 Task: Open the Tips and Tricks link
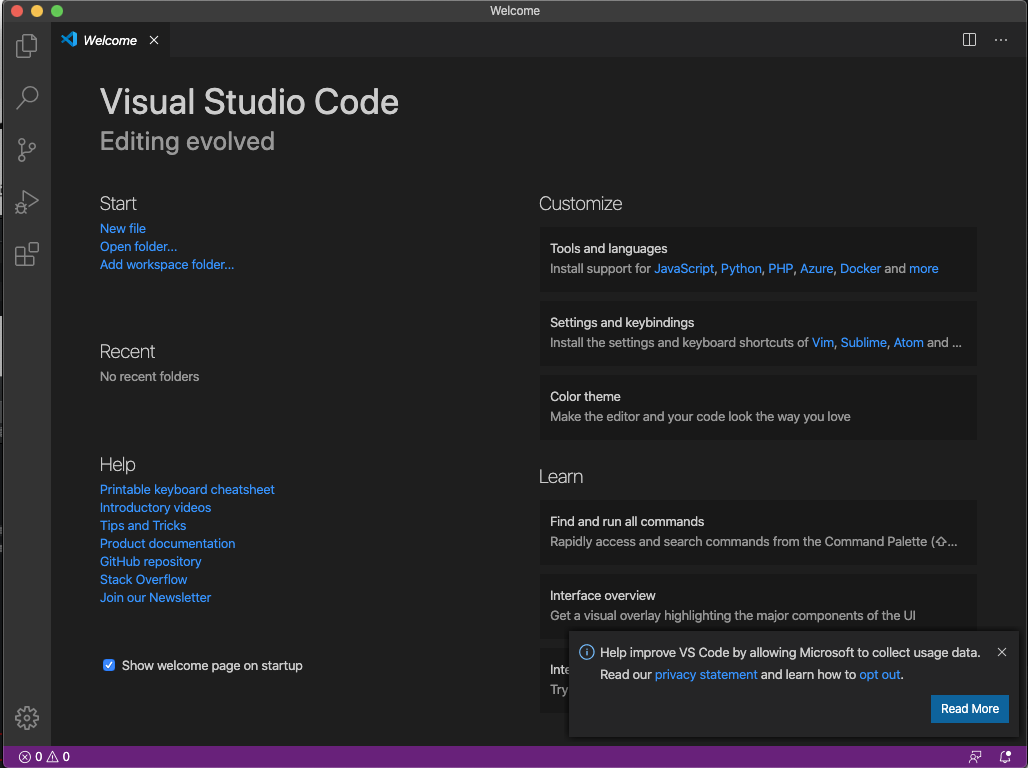click(x=143, y=525)
